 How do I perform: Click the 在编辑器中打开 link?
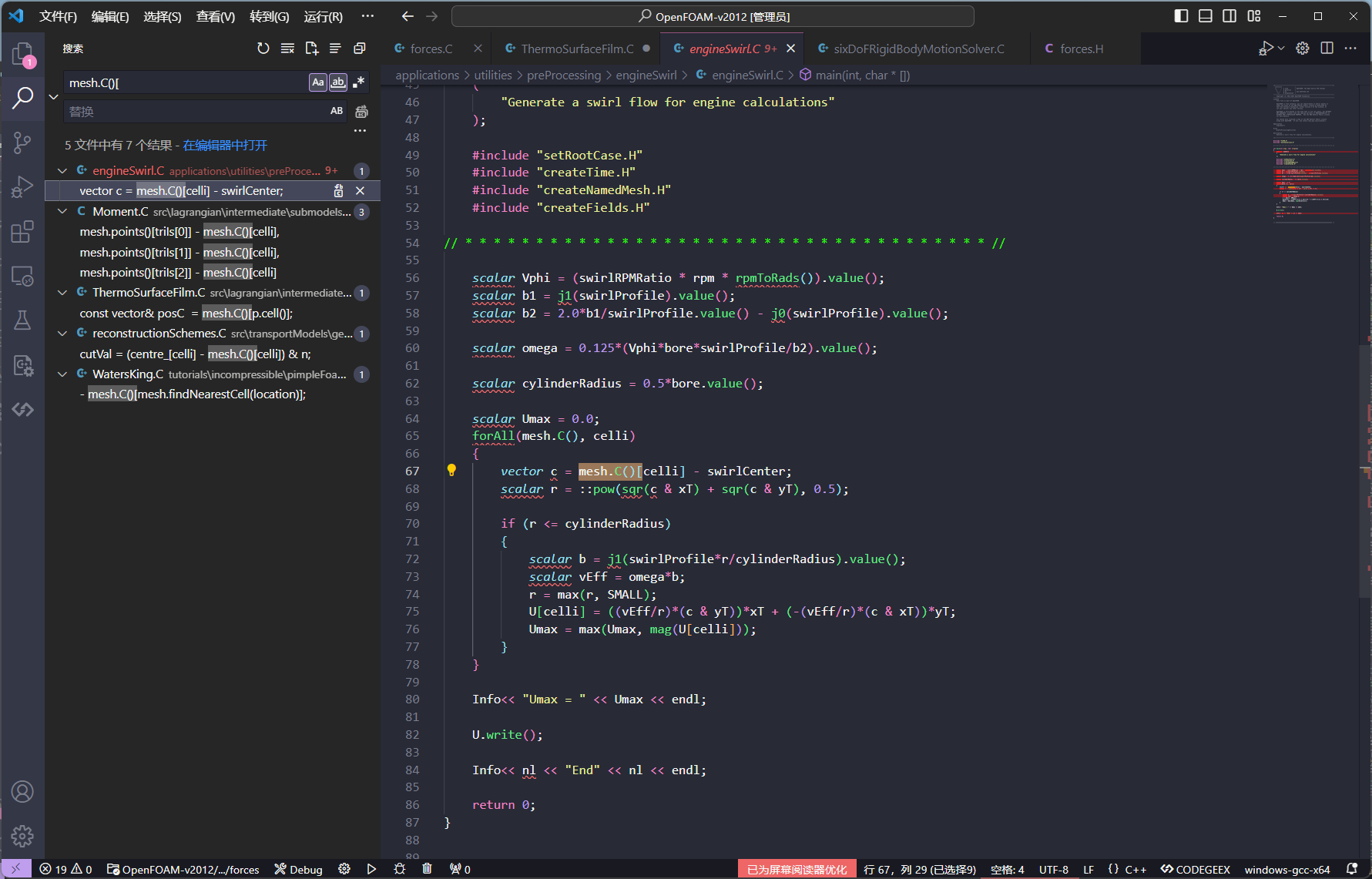[225, 145]
